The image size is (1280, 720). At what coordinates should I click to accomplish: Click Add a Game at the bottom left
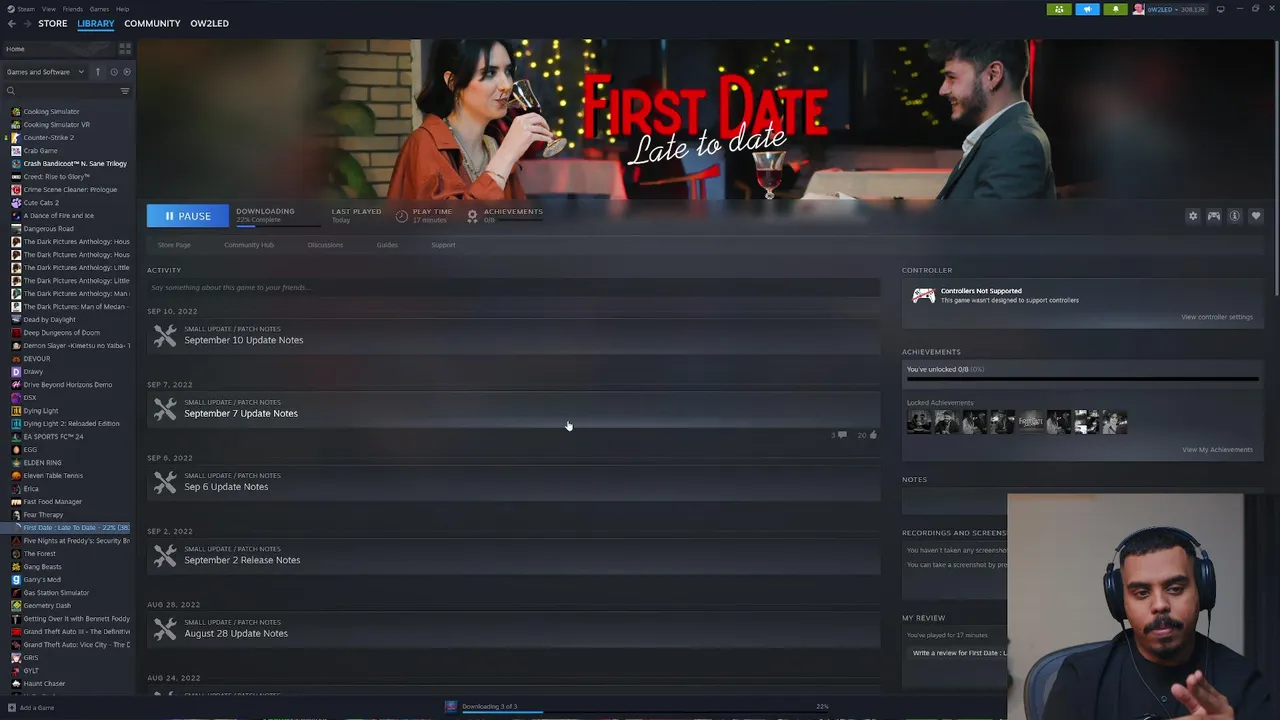coord(31,708)
